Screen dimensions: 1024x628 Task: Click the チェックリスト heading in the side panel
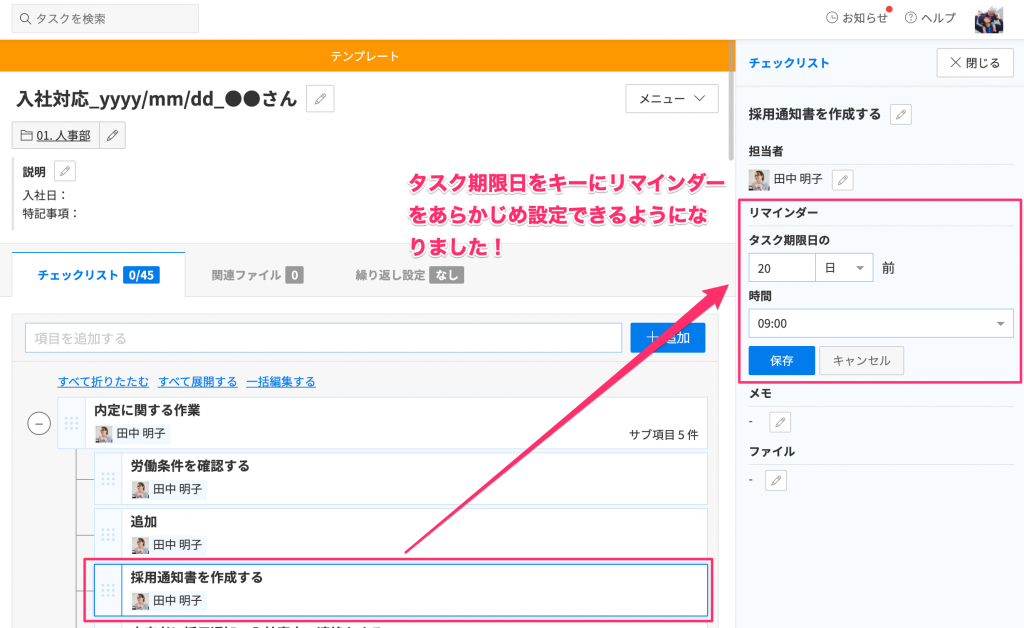(789, 63)
